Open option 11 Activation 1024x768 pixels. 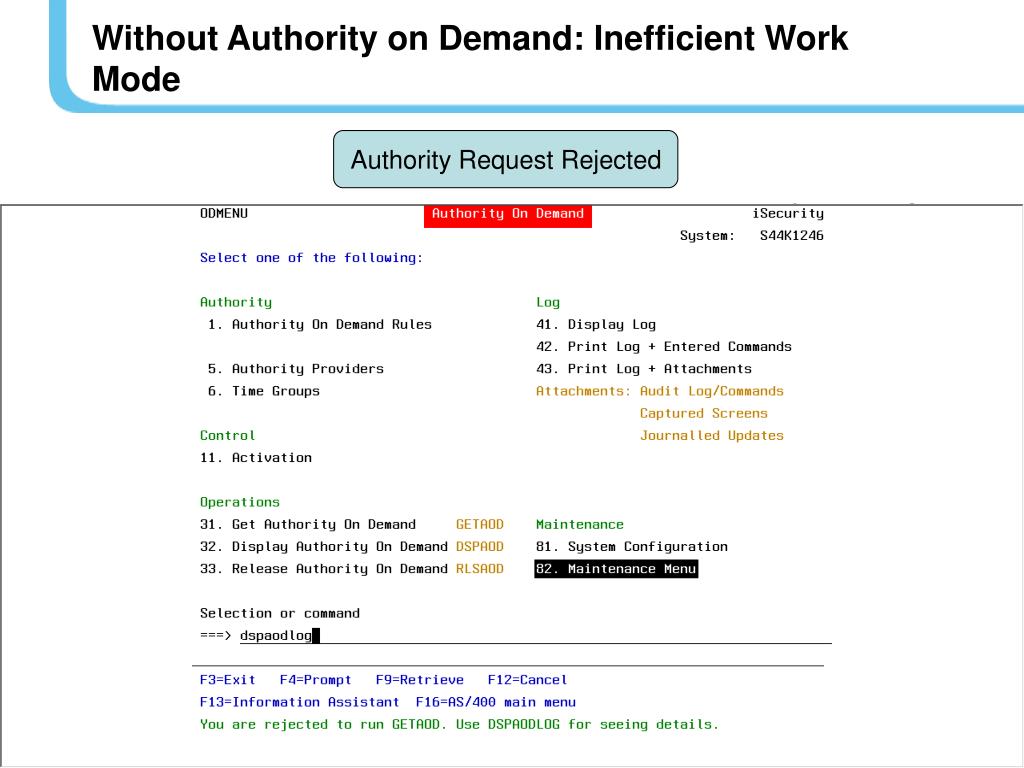click(x=256, y=458)
